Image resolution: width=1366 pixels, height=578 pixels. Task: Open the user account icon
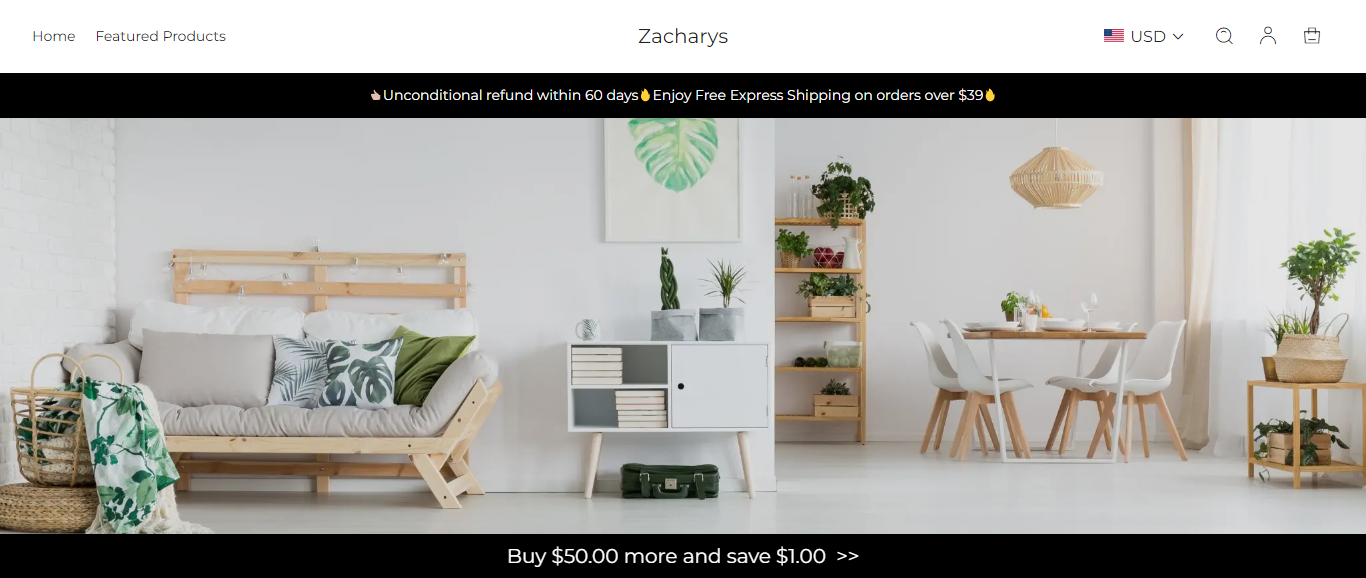pos(1268,36)
